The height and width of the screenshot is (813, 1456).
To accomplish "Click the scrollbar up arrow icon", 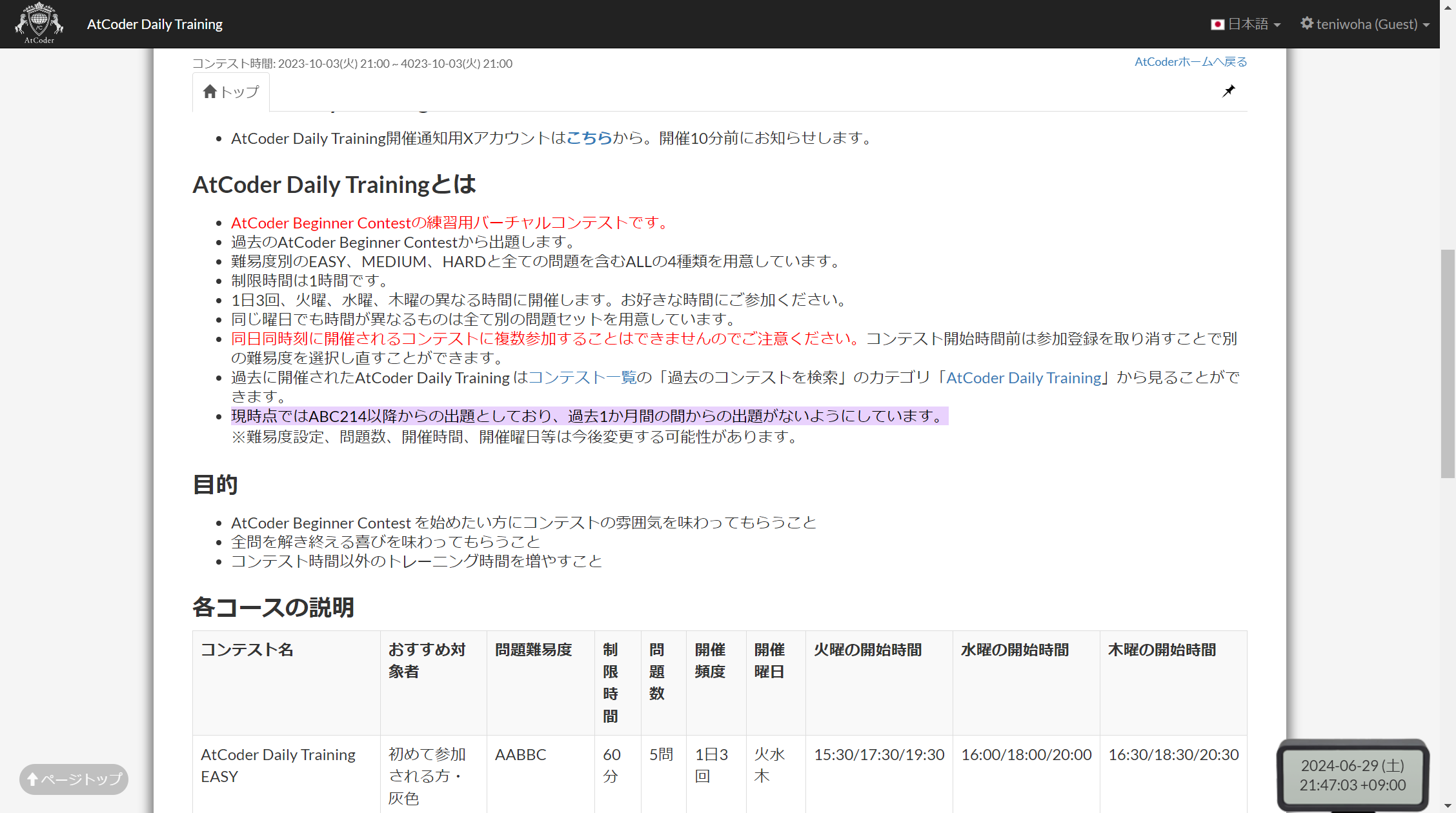I will pos(1448,9).
